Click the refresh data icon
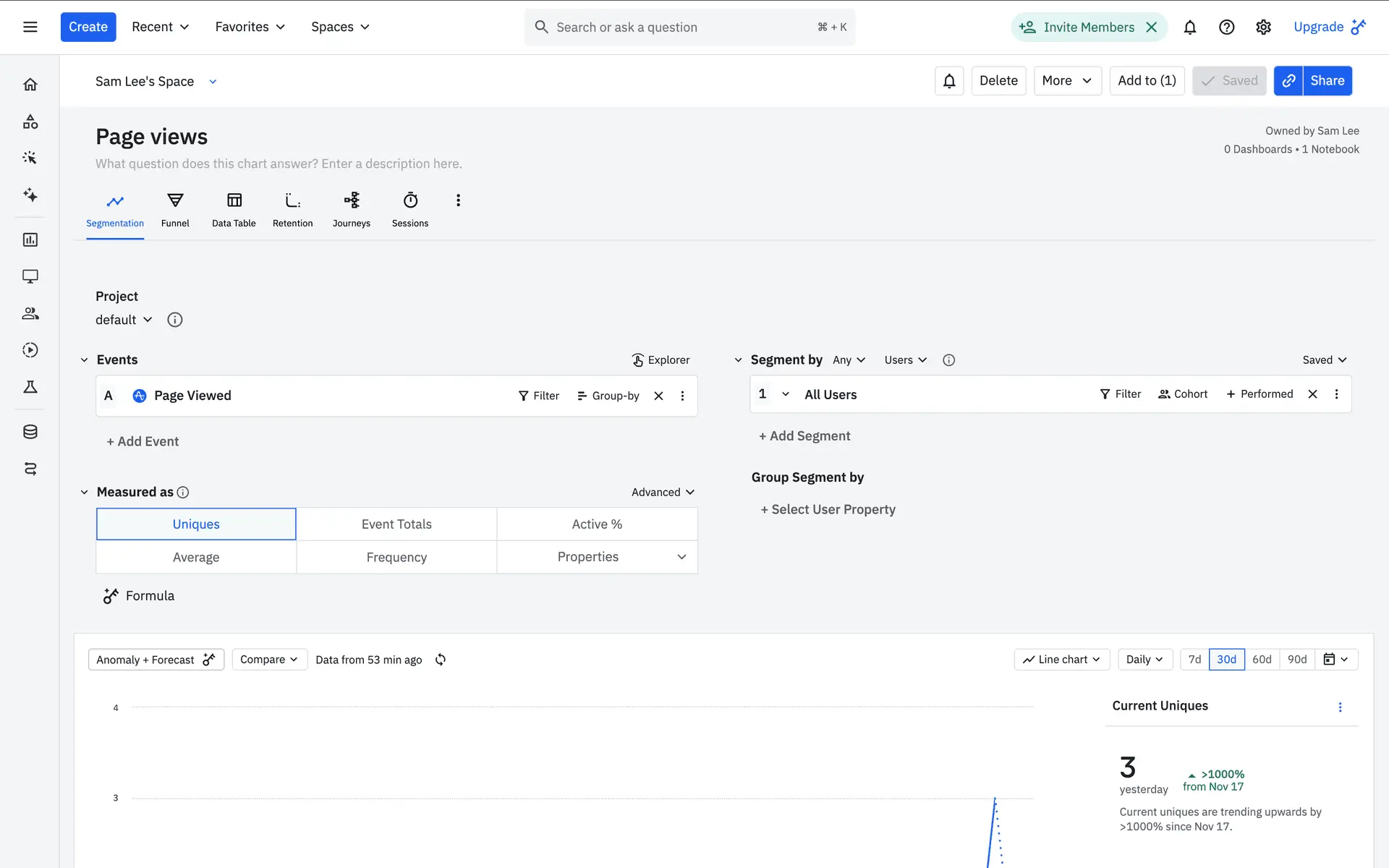 click(x=441, y=660)
